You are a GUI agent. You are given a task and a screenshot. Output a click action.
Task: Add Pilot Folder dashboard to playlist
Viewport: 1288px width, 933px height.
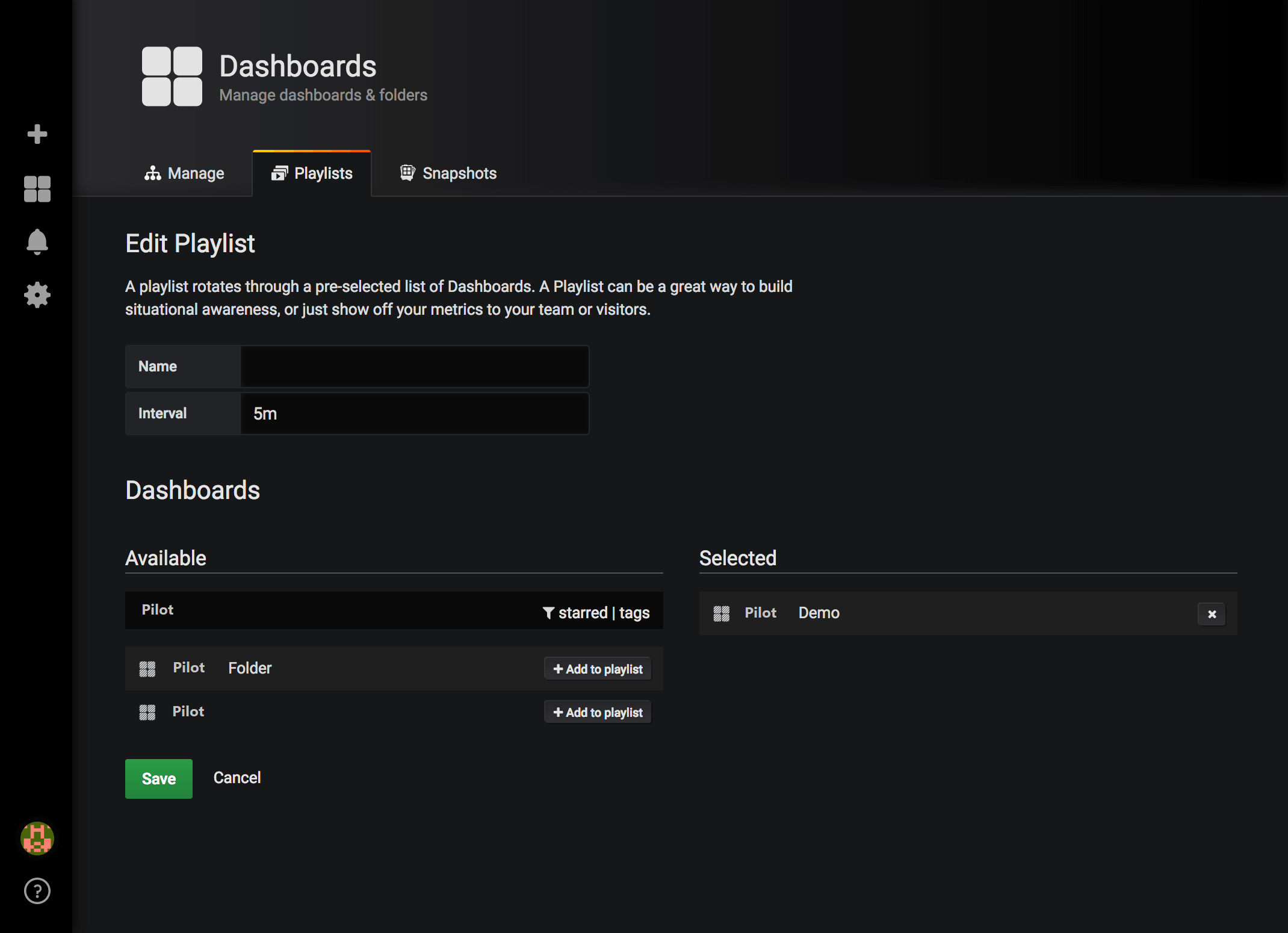coord(598,669)
